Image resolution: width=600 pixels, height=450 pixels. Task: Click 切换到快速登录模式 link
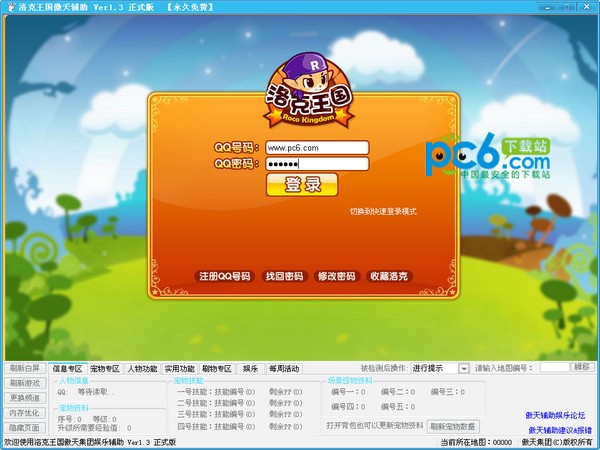[x=383, y=211]
